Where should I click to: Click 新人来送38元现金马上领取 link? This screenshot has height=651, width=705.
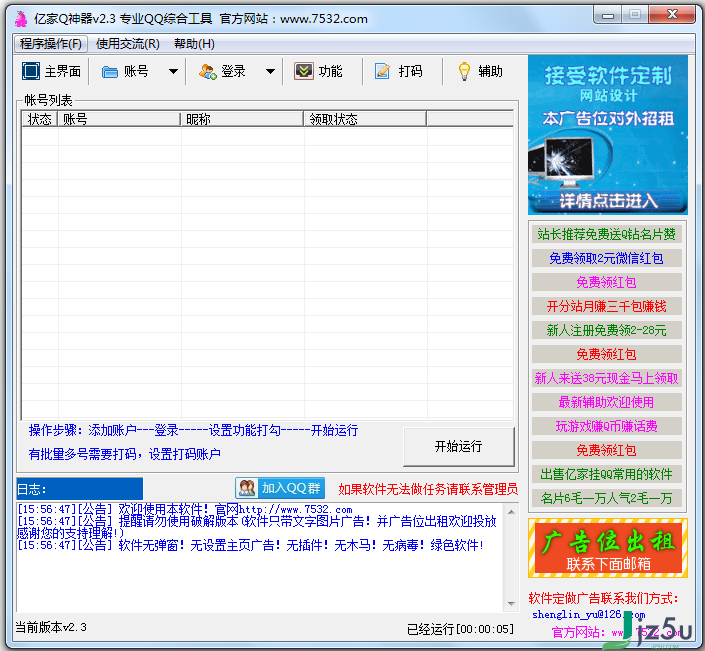coord(607,378)
